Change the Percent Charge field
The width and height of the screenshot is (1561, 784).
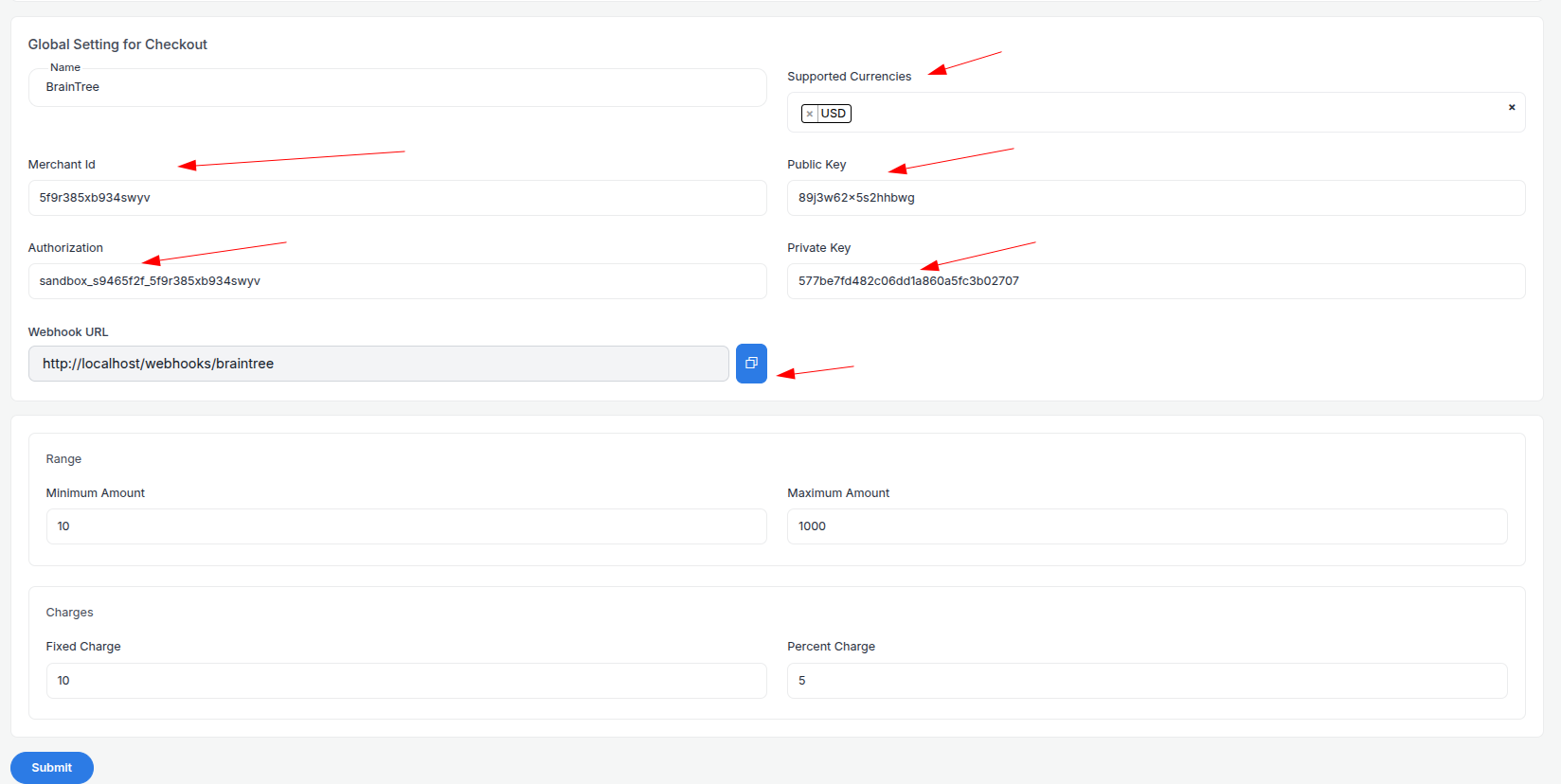(1147, 681)
